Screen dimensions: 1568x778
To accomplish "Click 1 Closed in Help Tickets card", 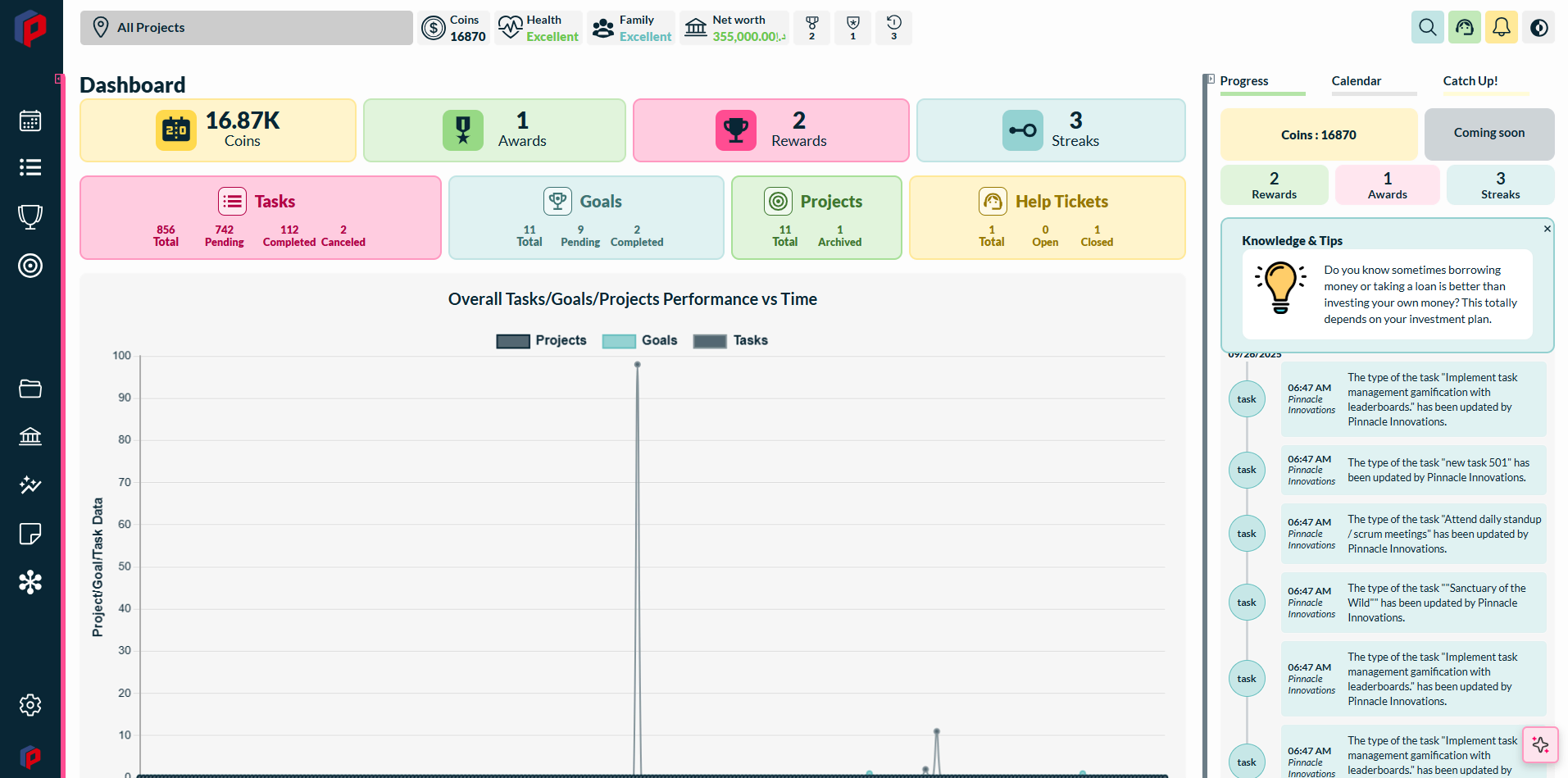I will 1097,236.
